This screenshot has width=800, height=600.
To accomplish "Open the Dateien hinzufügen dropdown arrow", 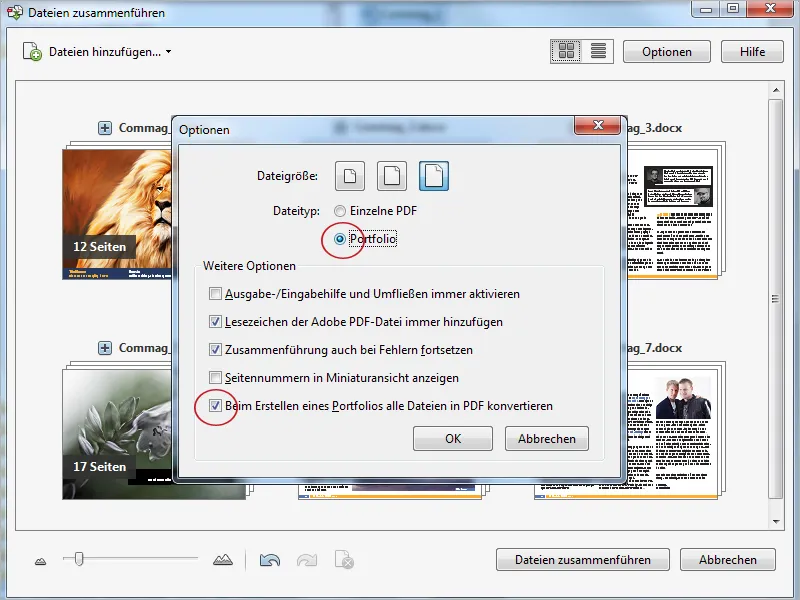I will (169, 52).
